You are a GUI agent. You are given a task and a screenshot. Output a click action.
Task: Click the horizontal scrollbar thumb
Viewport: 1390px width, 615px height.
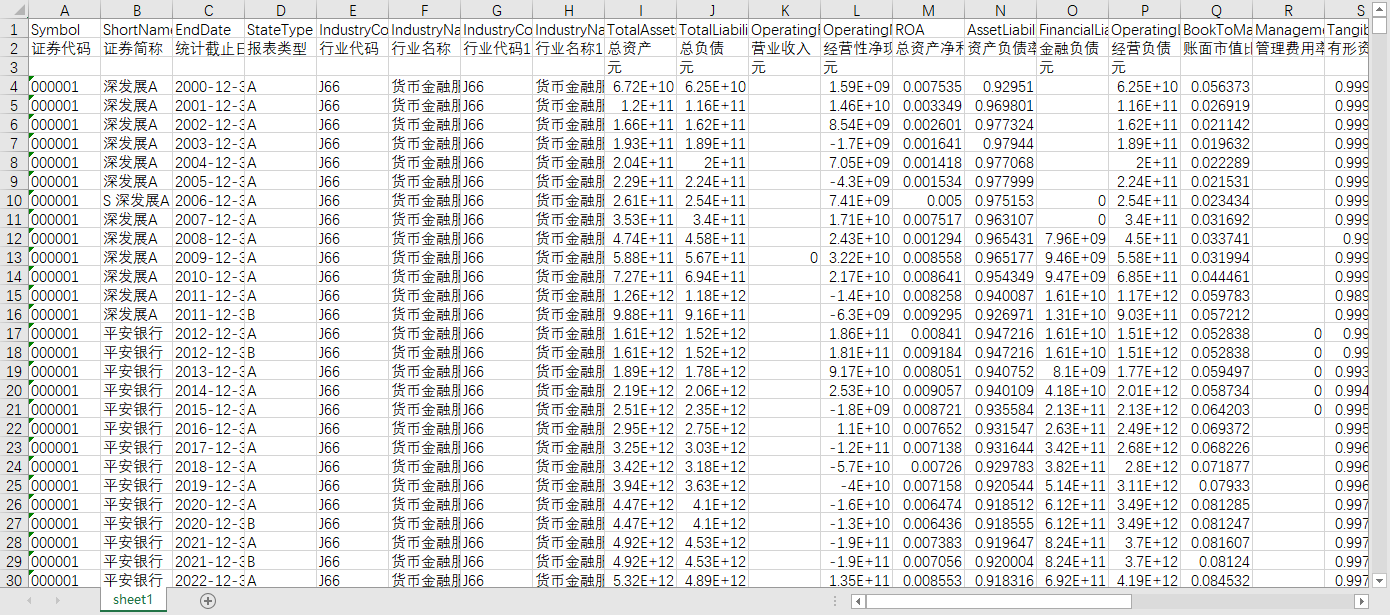[999, 601]
